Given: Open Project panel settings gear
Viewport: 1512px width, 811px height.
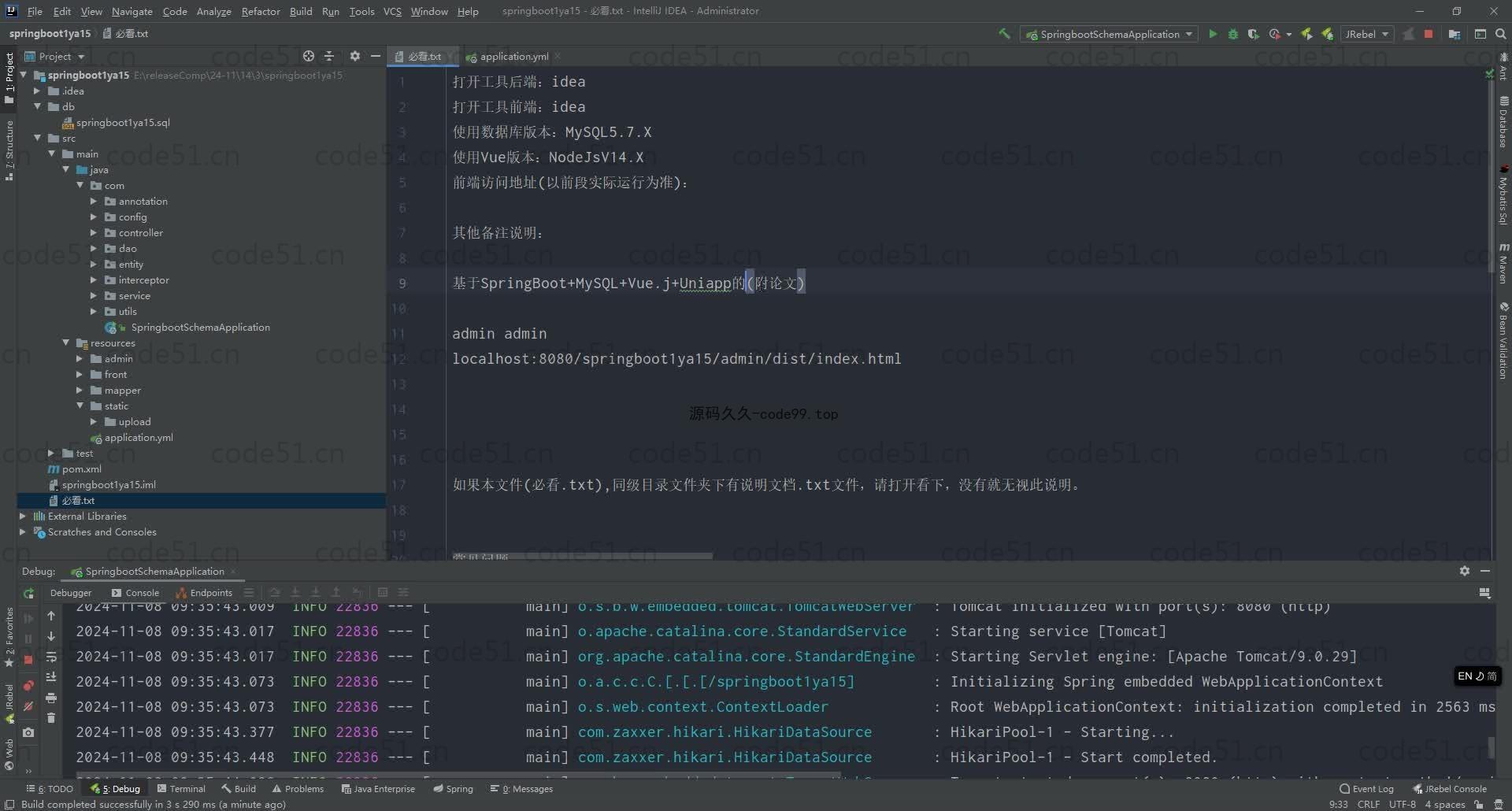Looking at the screenshot, I should click(x=354, y=56).
